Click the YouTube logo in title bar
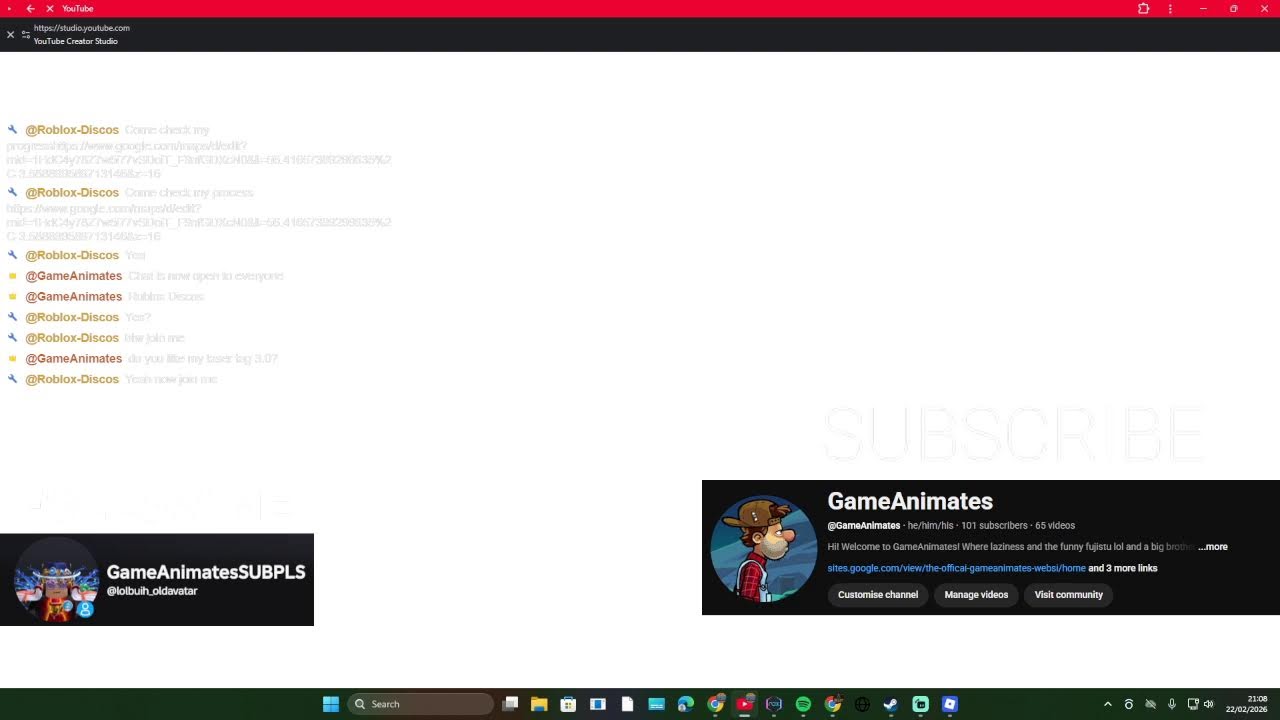 (x=10, y=8)
